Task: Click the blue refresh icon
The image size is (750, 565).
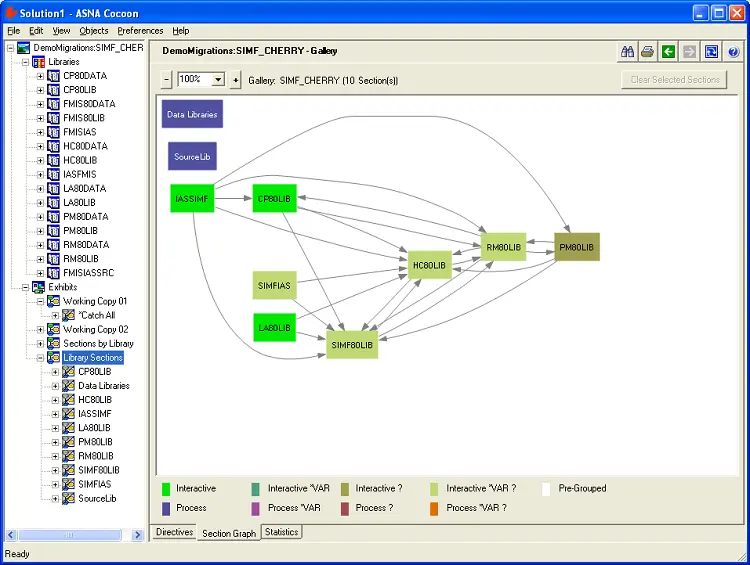Action: [711, 52]
